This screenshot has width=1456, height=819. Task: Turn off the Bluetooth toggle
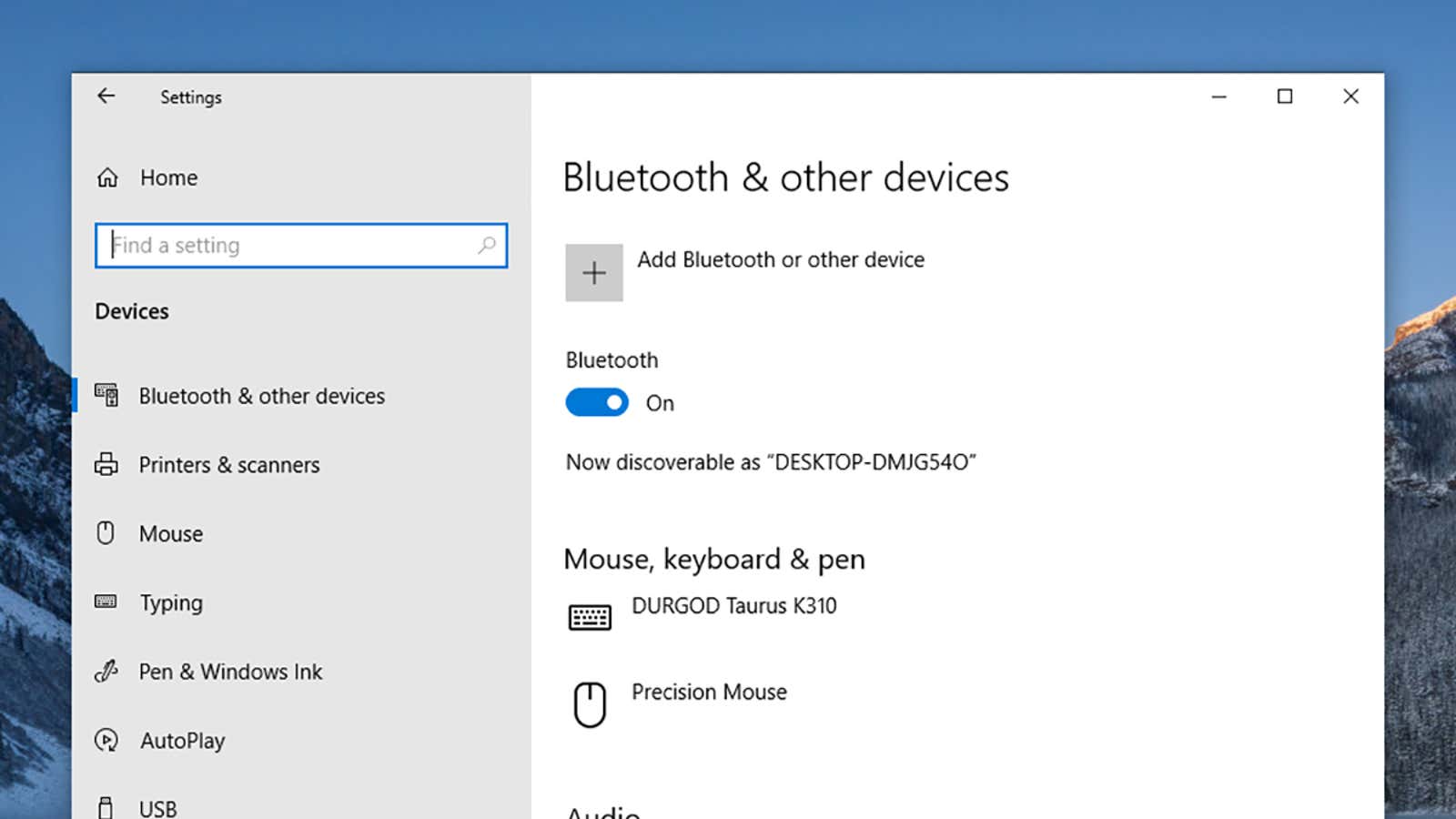click(596, 402)
